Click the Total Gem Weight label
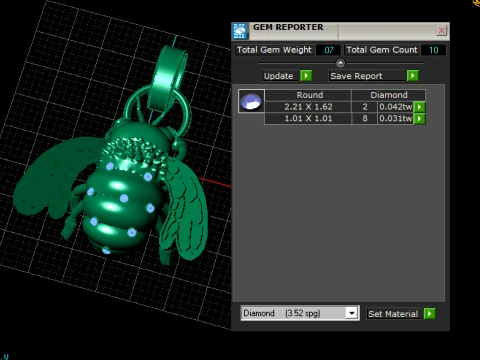The width and height of the screenshot is (480, 360). point(274,50)
